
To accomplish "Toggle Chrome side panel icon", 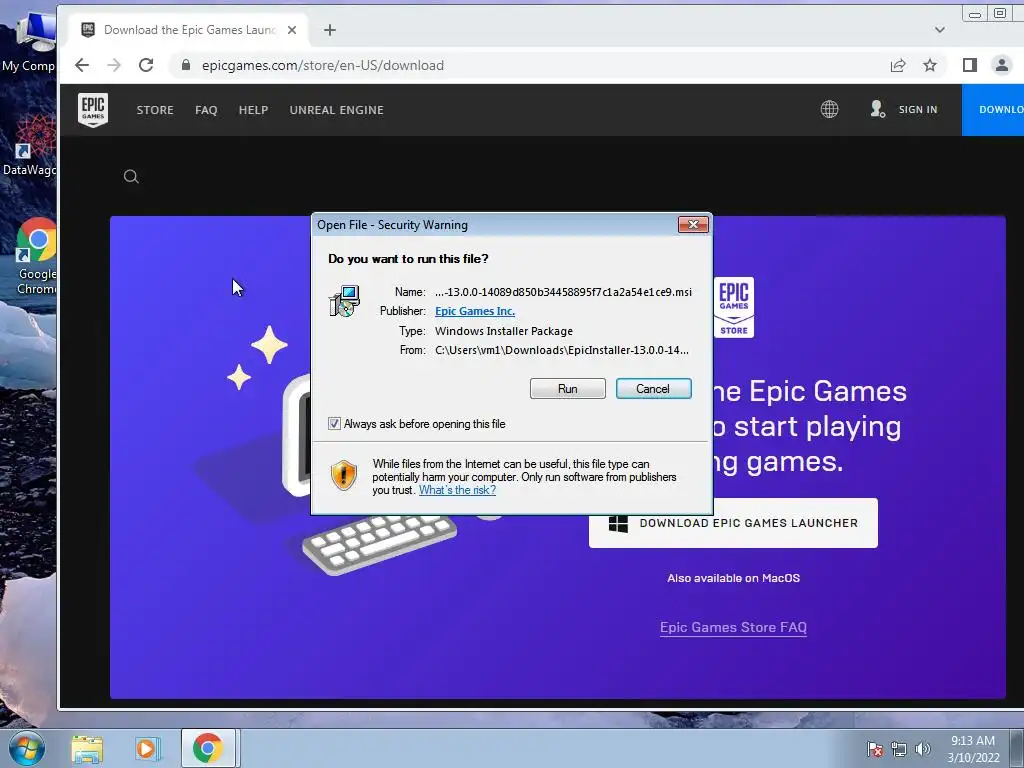I will pyautogui.click(x=970, y=65).
